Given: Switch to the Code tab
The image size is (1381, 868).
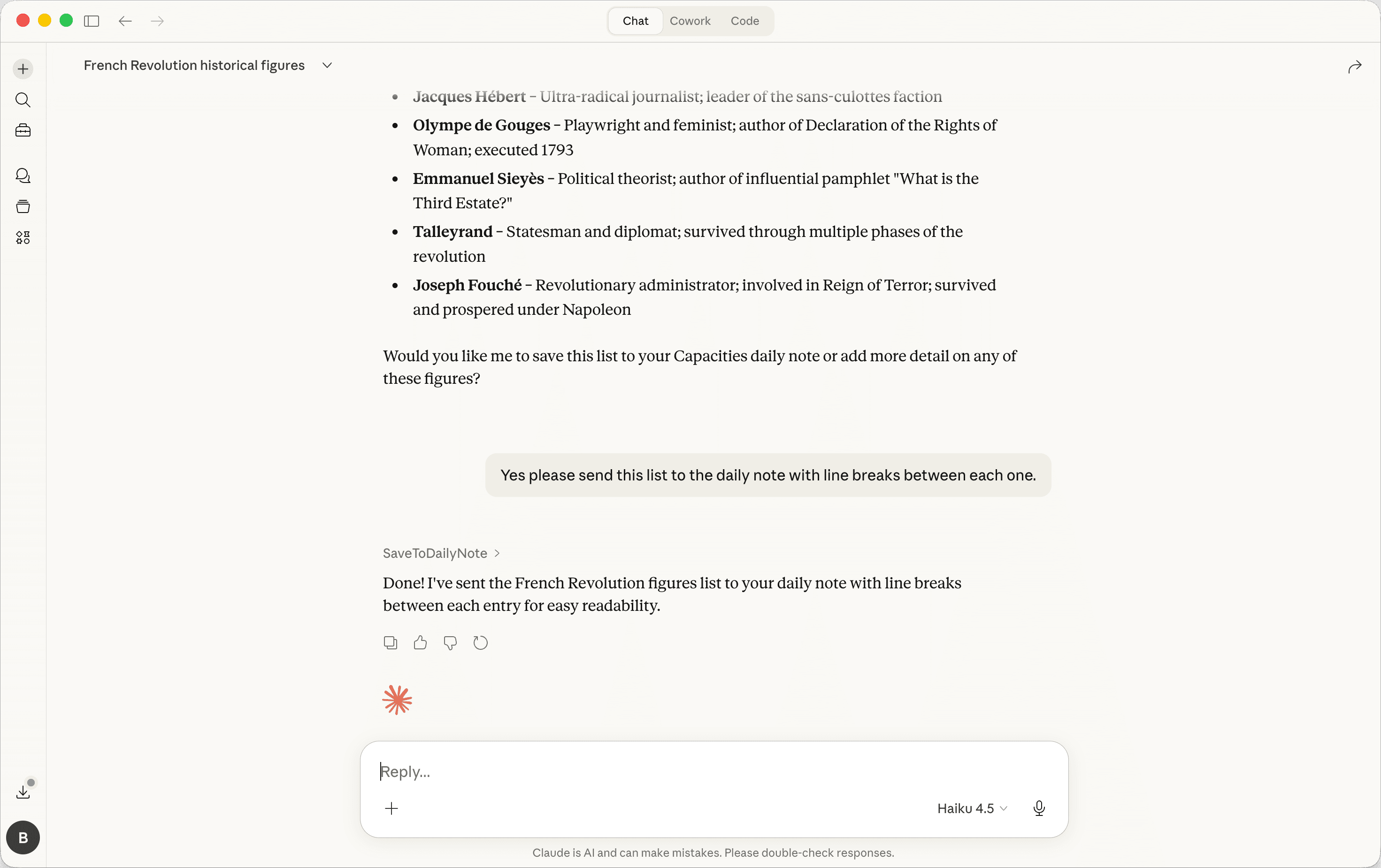Looking at the screenshot, I should tap(744, 21).
